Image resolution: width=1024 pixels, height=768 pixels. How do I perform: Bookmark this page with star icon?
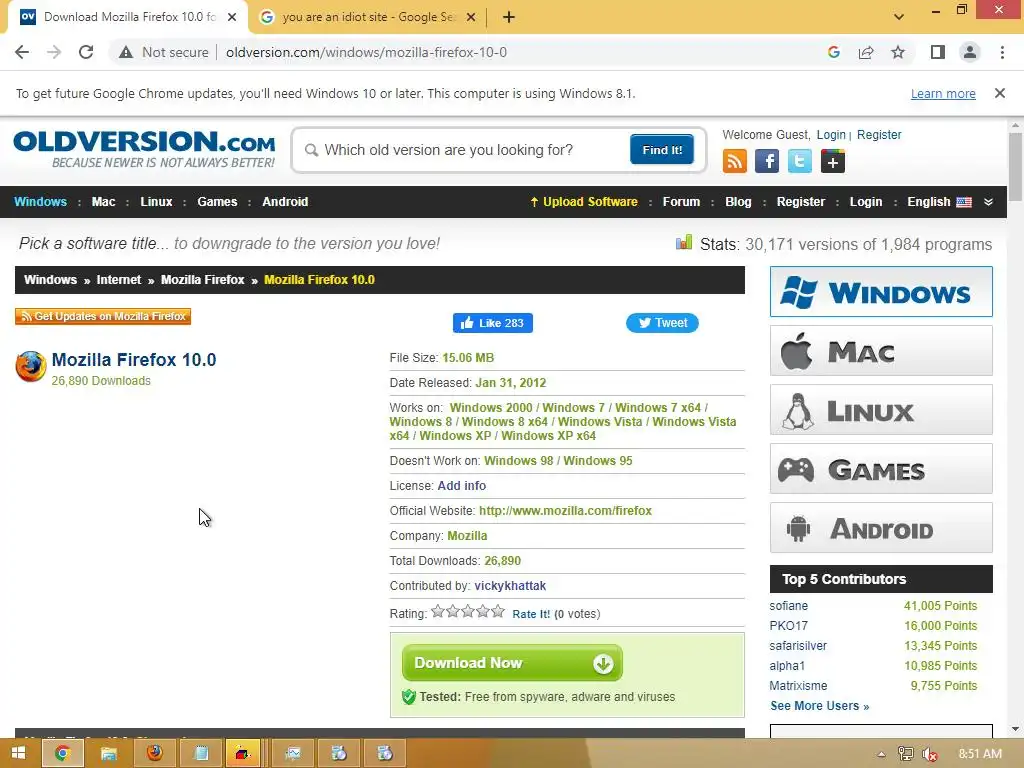coord(898,52)
